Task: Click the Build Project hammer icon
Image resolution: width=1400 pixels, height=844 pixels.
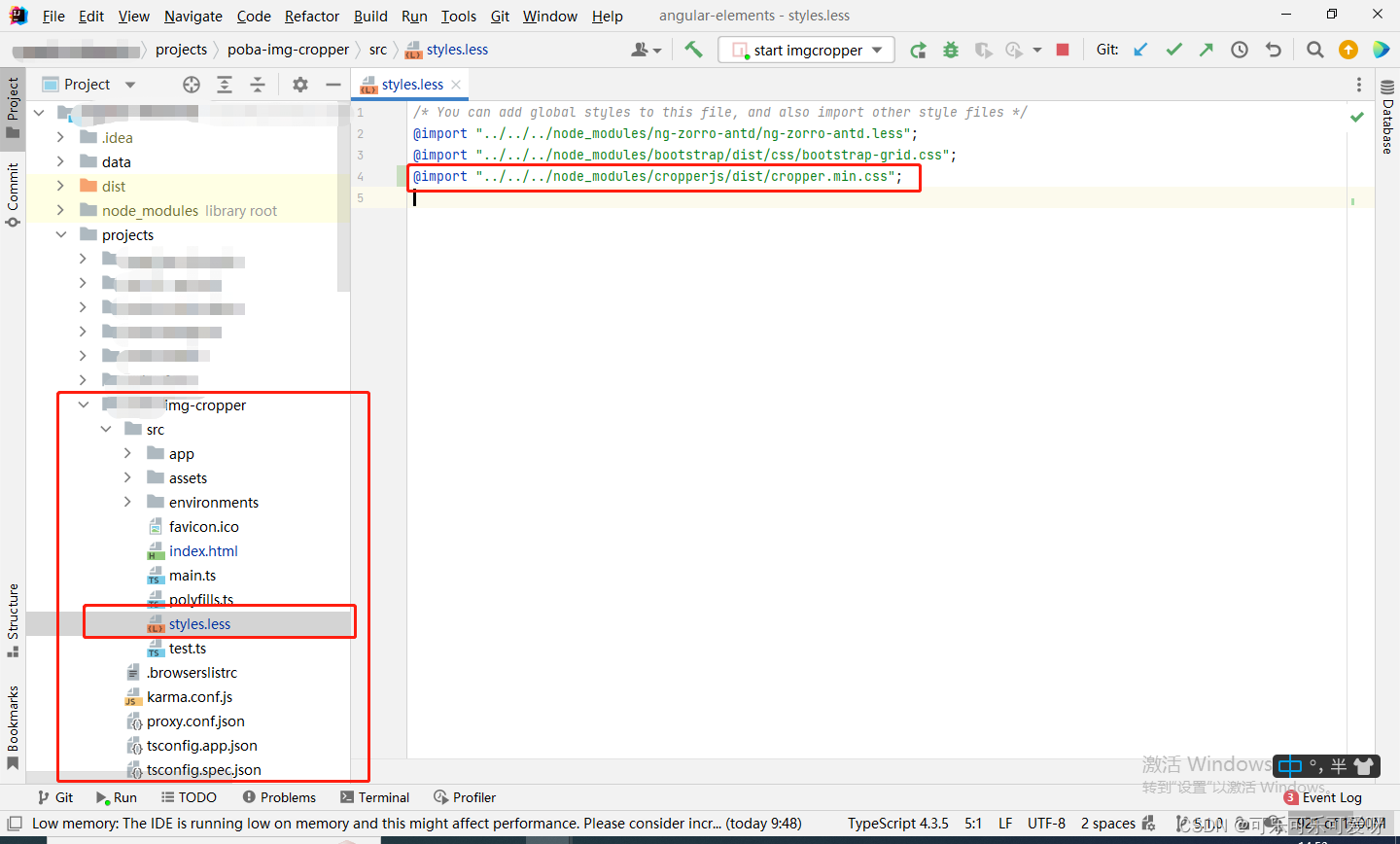Action: tap(693, 50)
